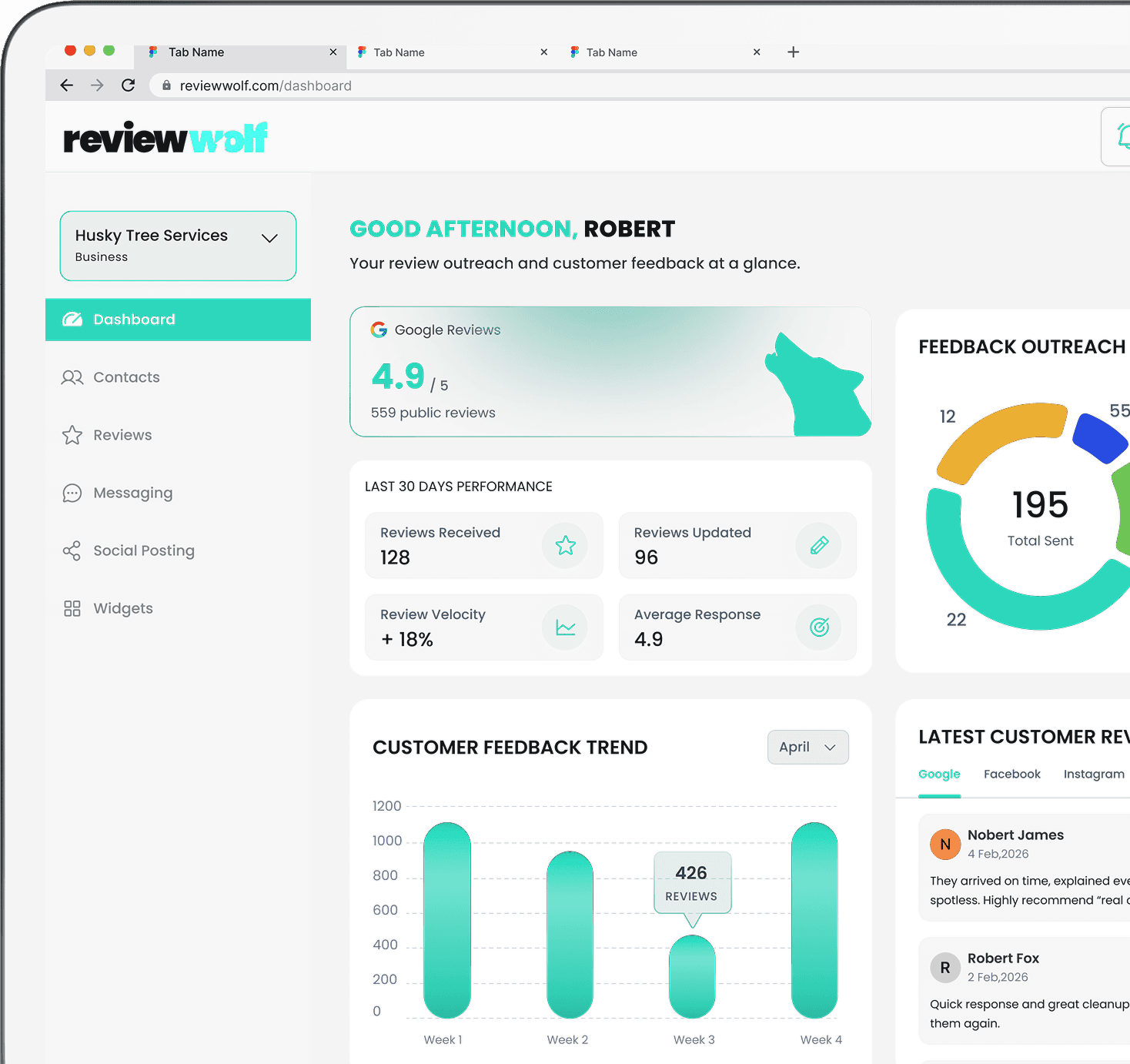Click the Week 2 bar in chart
1130x1064 pixels.
(570, 935)
